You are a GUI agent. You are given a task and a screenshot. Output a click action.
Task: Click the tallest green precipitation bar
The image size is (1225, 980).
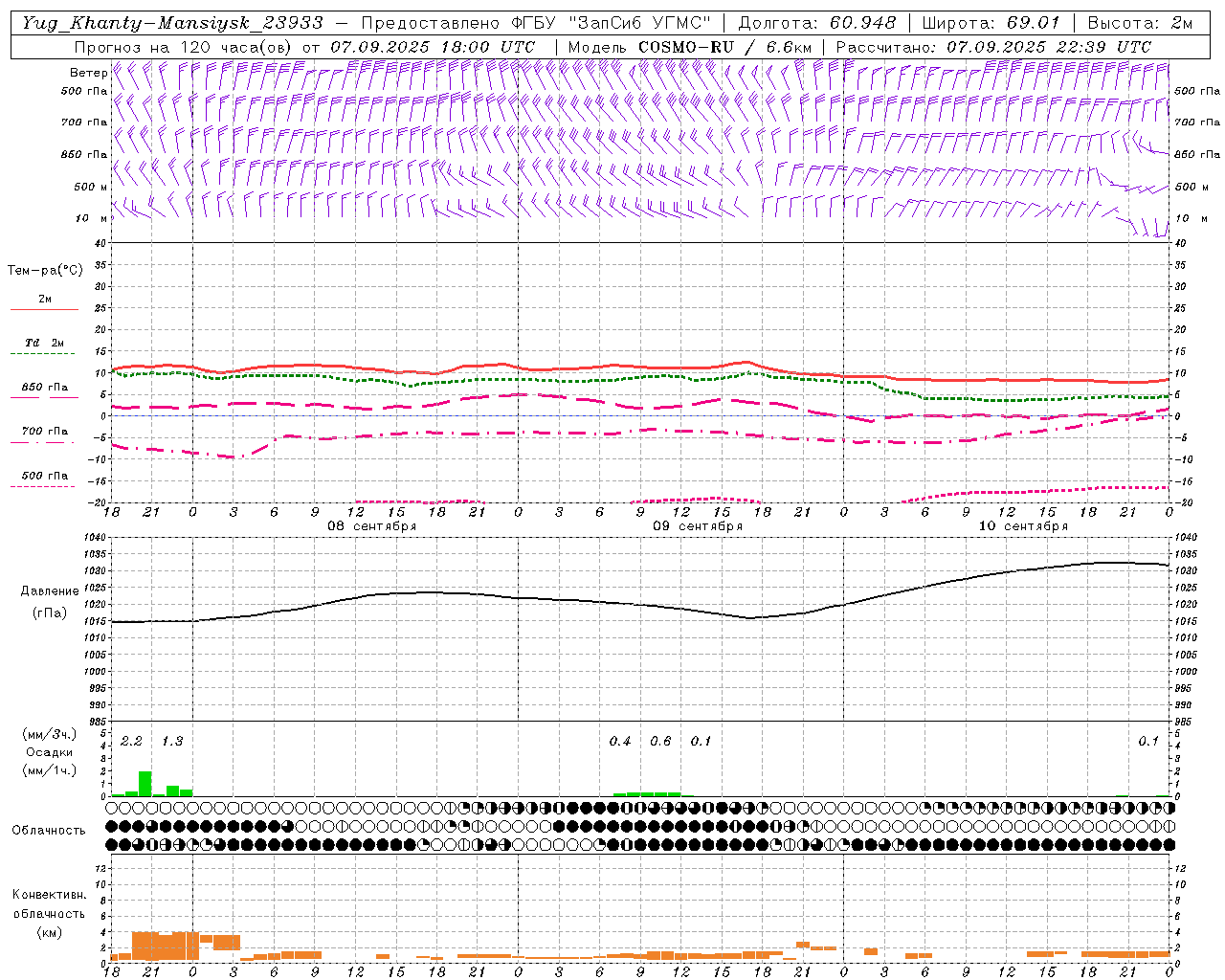point(145,784)
